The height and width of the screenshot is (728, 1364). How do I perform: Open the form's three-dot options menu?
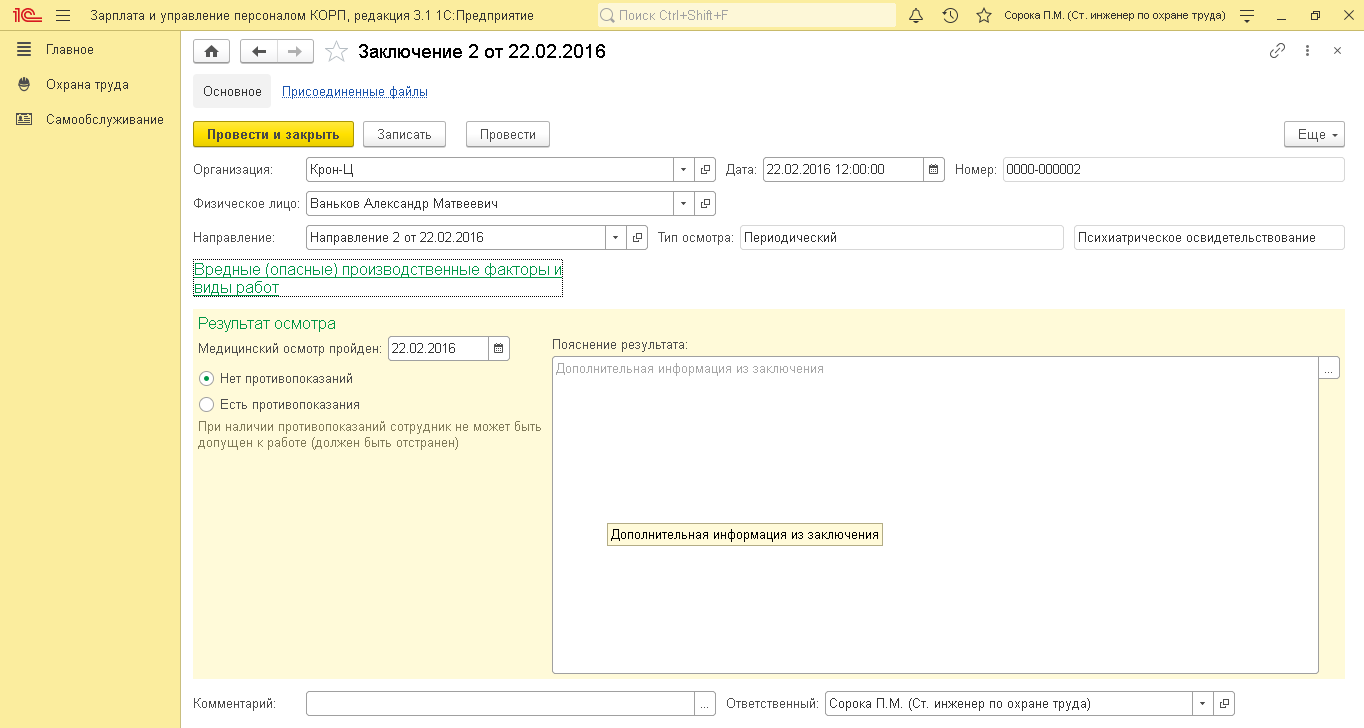tap(1307, 51)
